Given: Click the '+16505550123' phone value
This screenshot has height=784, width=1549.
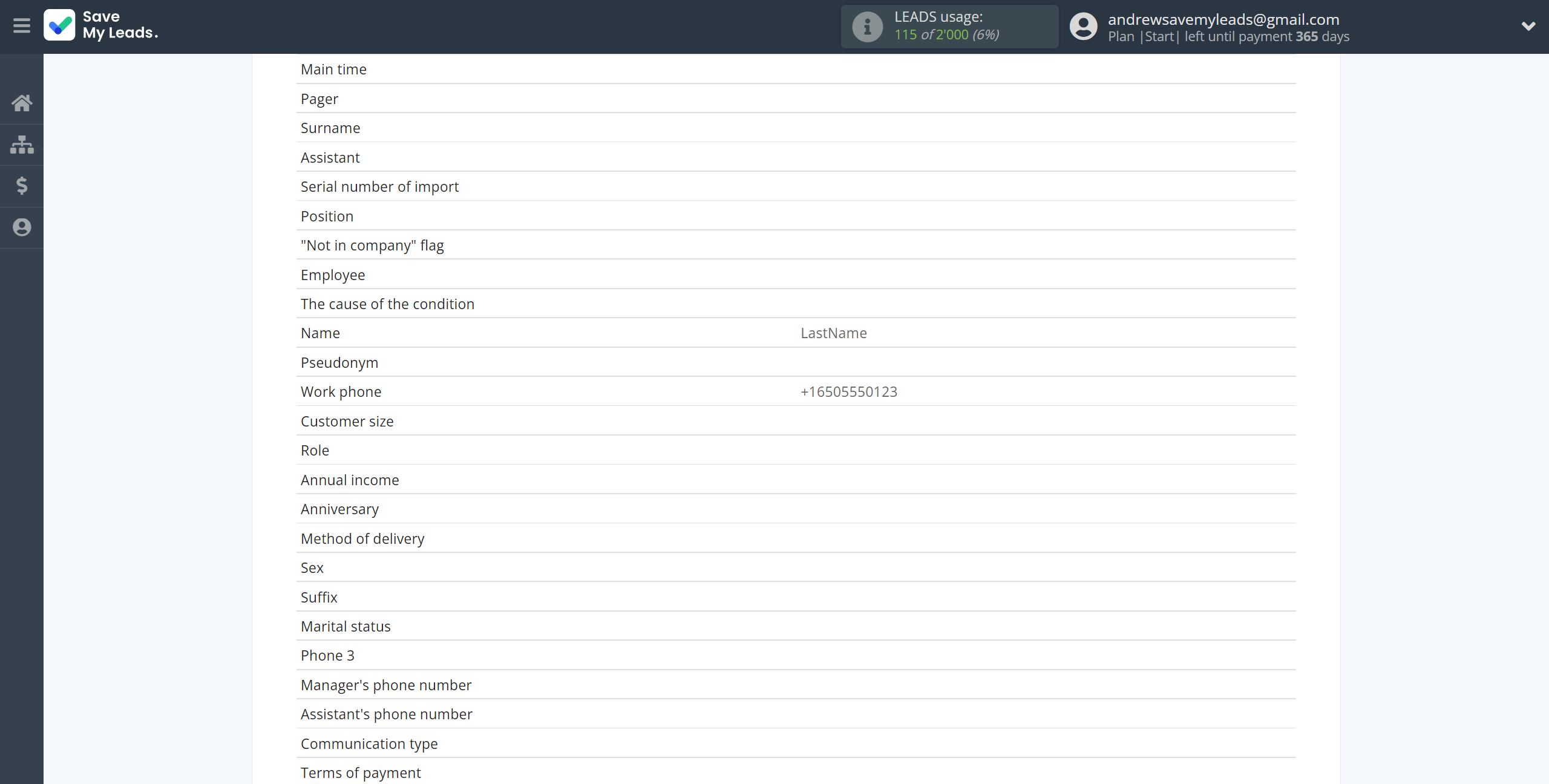Looking at the screenshot, I should [x=848, y=392].
